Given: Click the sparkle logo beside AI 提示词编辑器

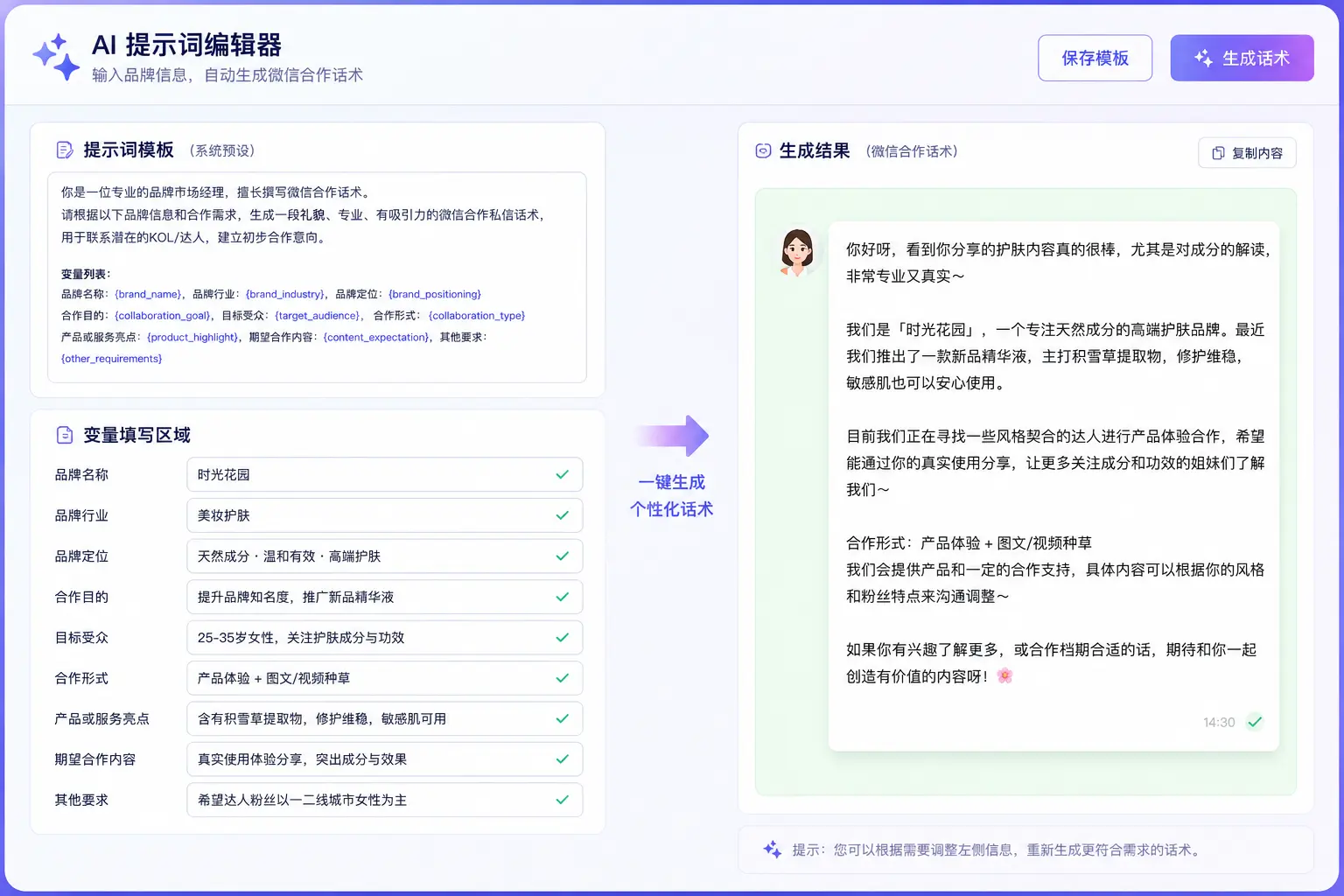Looking at the screenshot, I should pos(56,57).
